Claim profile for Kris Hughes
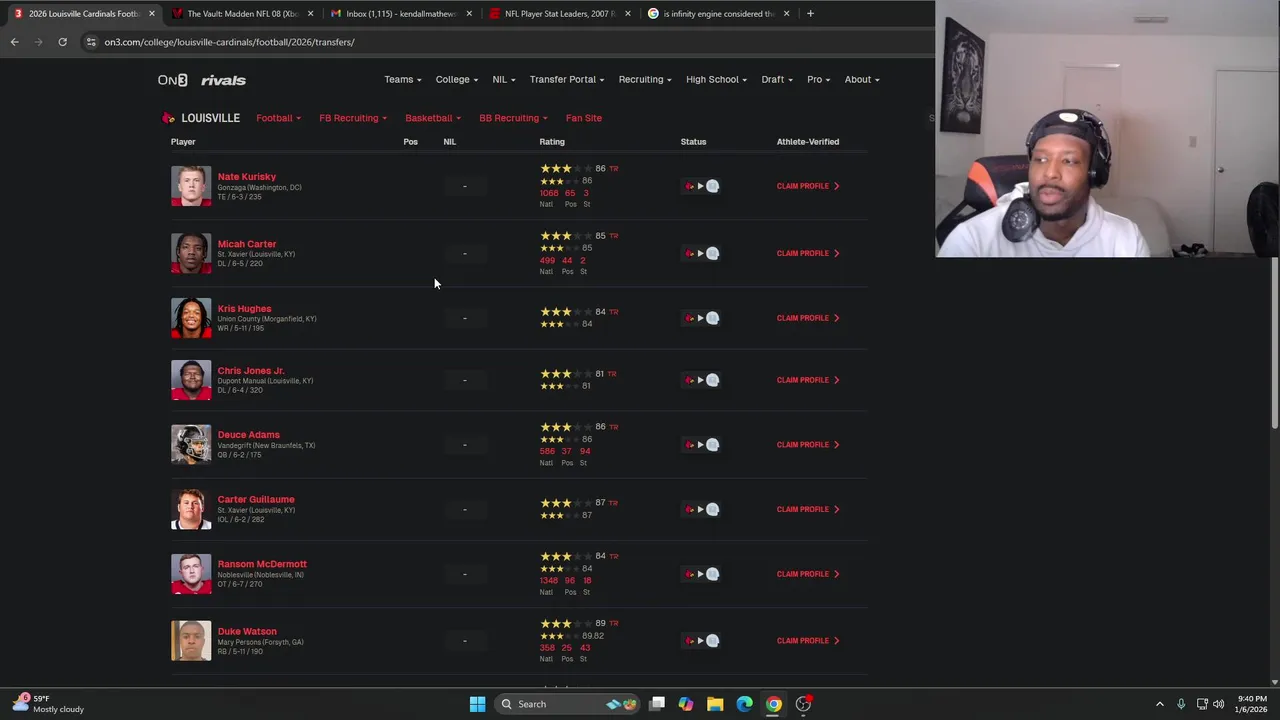The image size is (1280, 720). pyautogui.click(x=808, y=318)
